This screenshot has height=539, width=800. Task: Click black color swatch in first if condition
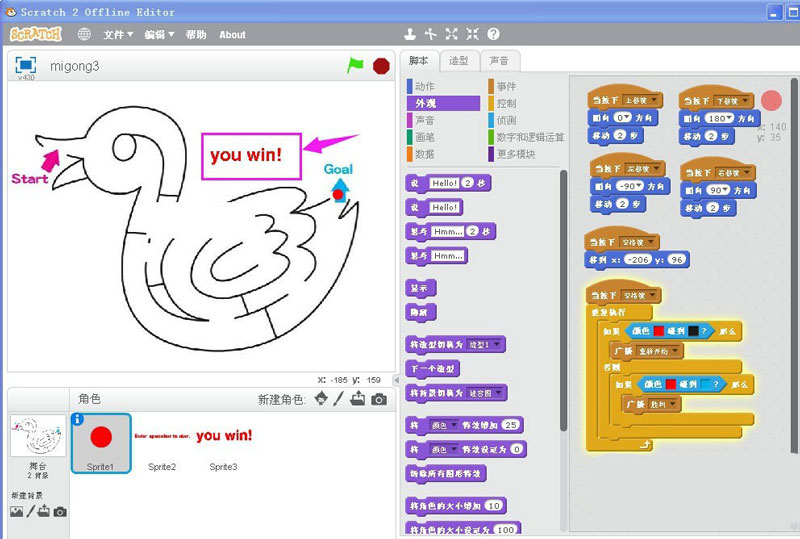(x=693, y=331)
